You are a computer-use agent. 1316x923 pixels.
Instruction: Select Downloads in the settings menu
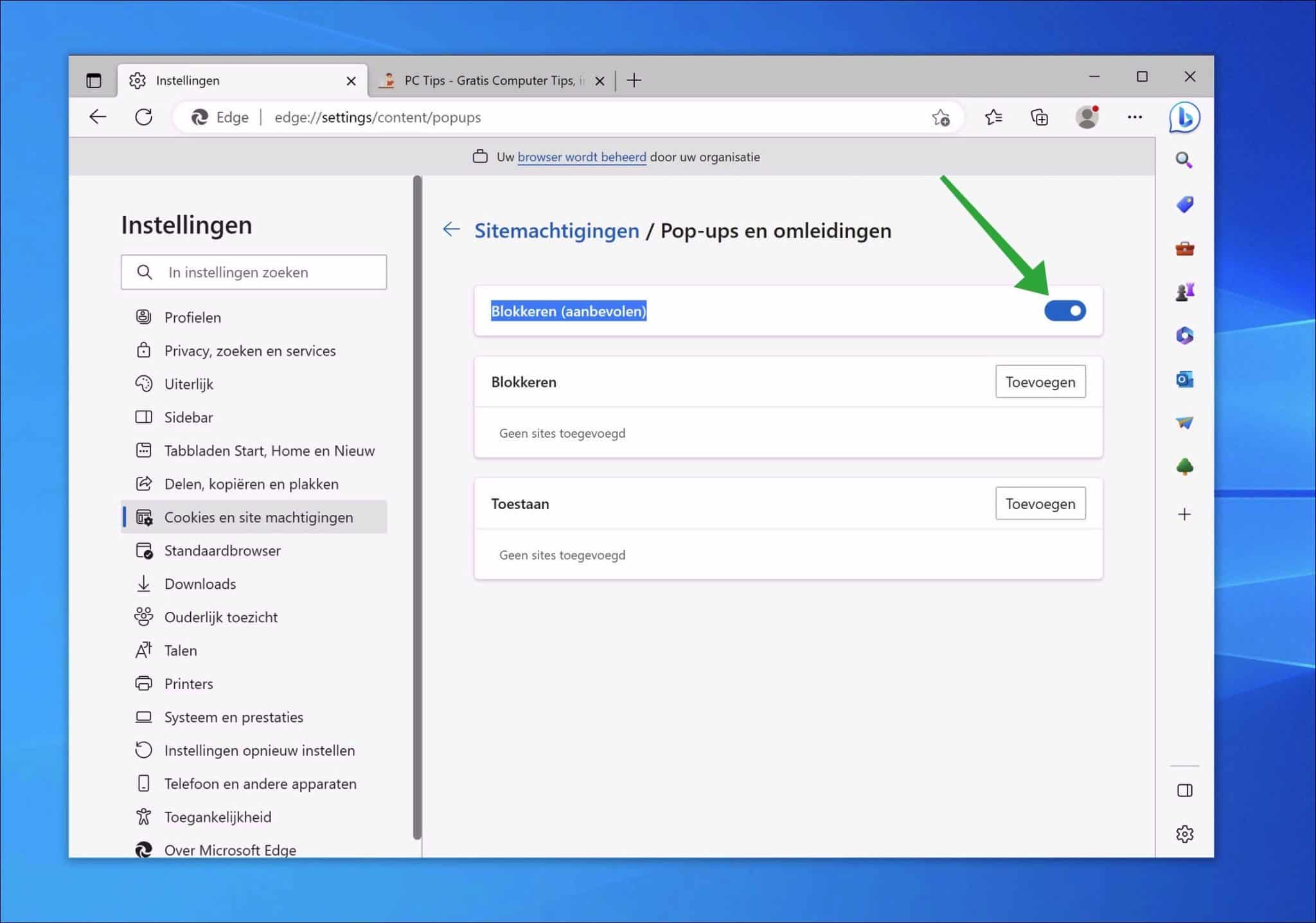click(200, 584)
